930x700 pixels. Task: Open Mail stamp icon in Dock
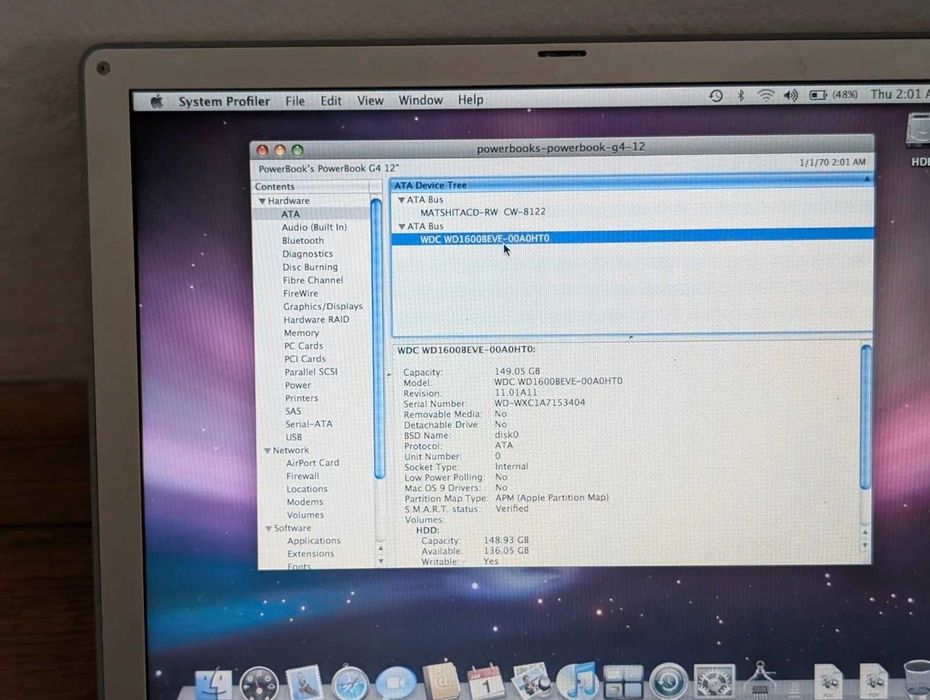tap(304, 683)
